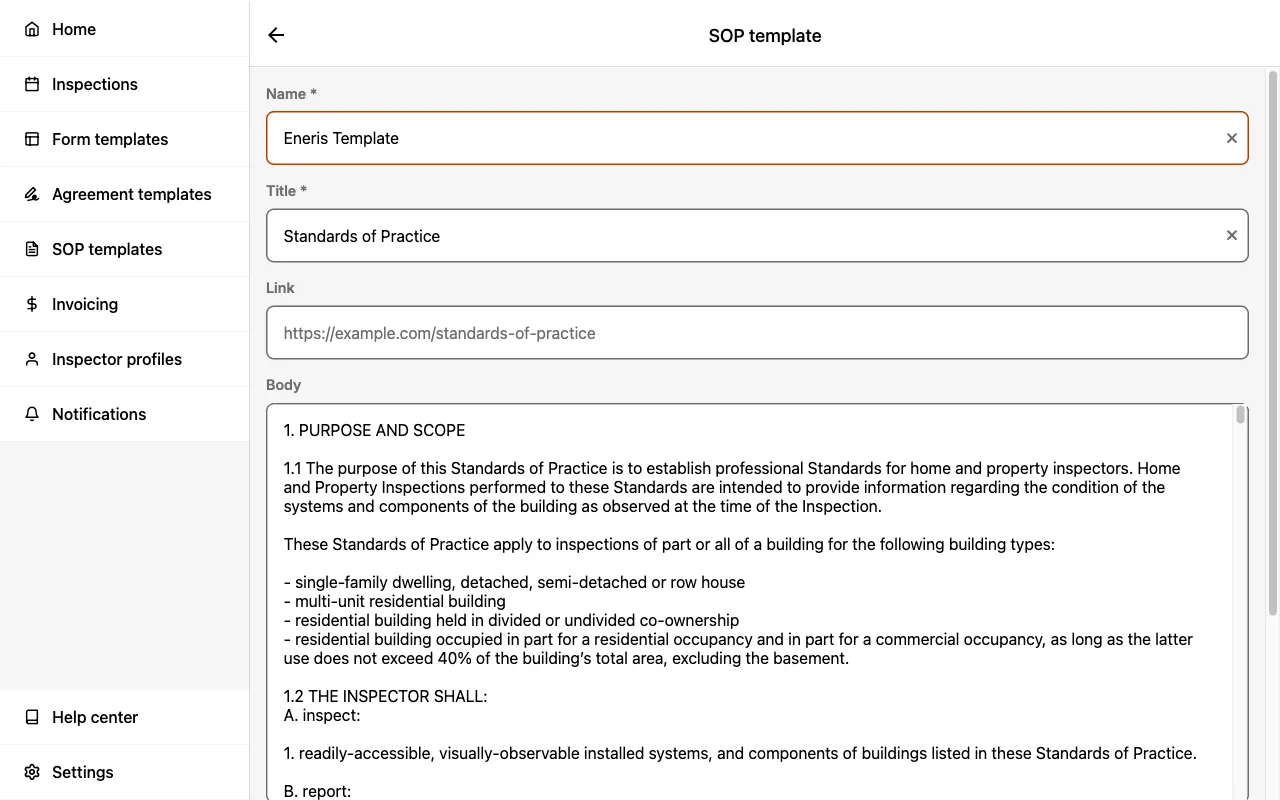This screenshot has height=800, width=1280.
Task: Click the Body scrollbar on the right
Action: point(1241,414)
